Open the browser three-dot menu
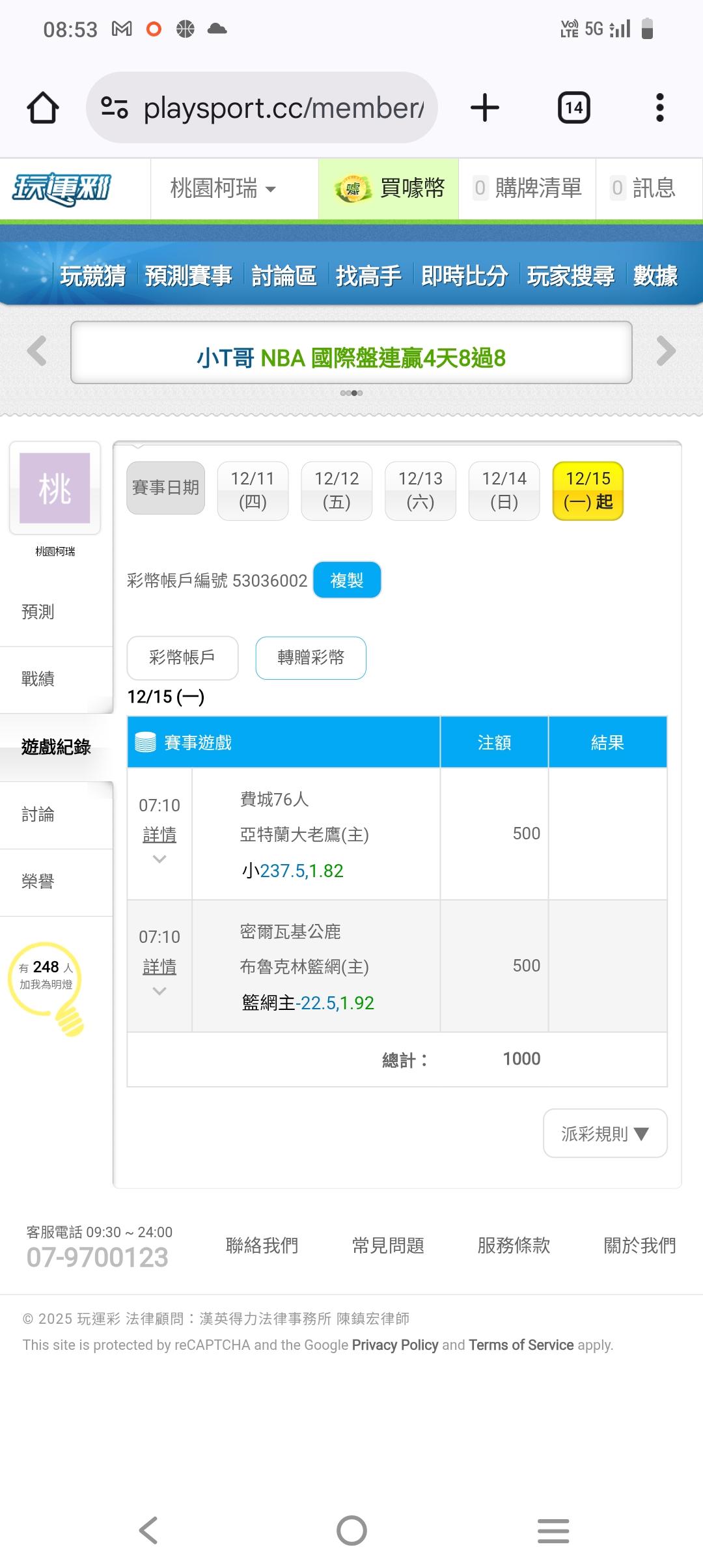Screen dimensions: 703x1568 pos(659,107)
